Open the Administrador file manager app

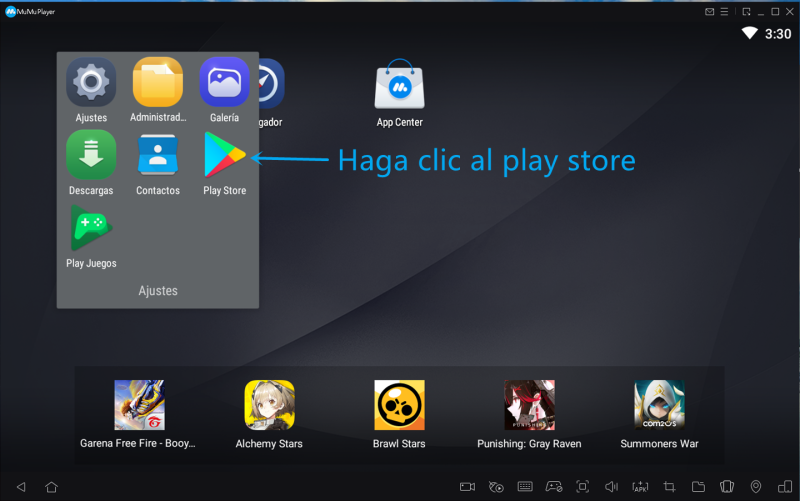(158, 83)
